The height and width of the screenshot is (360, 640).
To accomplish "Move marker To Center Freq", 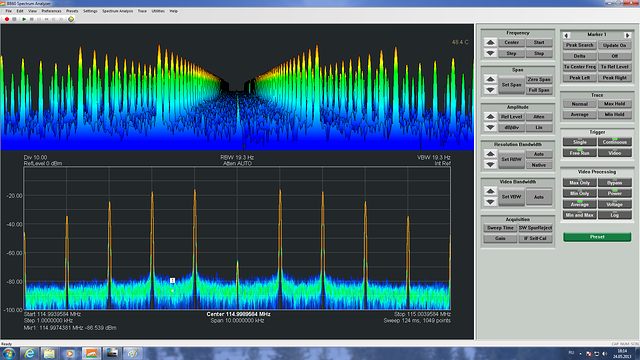I will tap(580, 67).
